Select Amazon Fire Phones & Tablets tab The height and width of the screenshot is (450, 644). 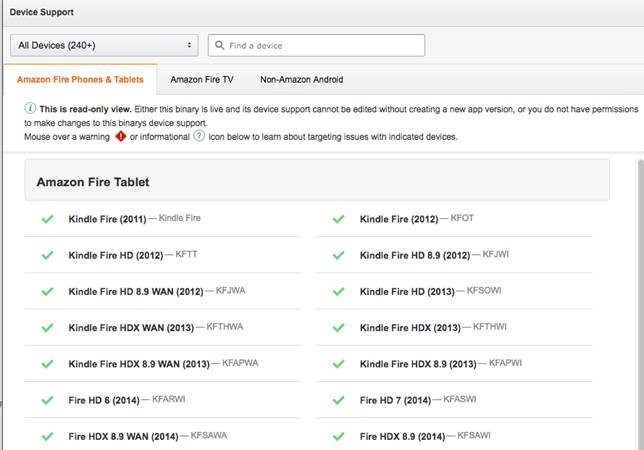click(80, 80)
